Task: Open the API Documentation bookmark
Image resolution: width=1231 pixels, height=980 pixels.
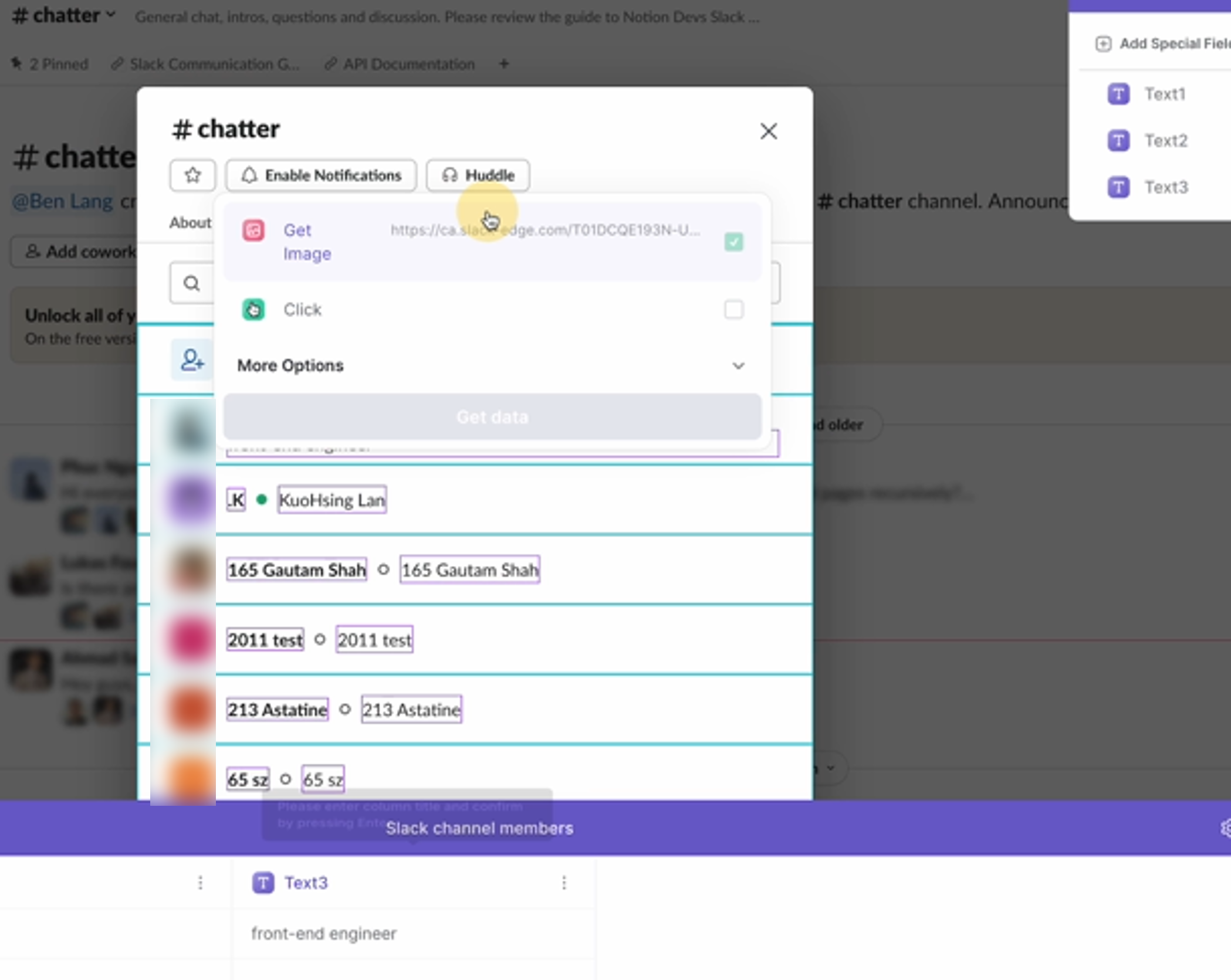Action: tap(400, 64)
